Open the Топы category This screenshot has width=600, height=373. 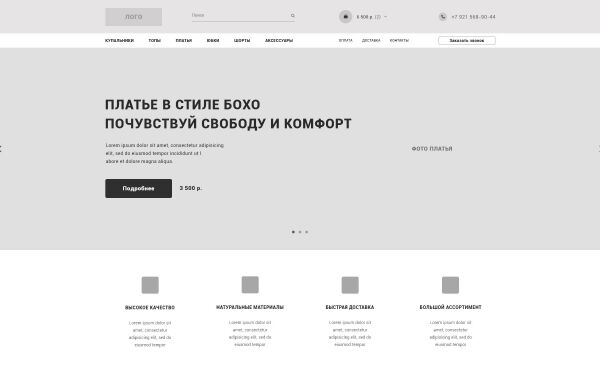(155, 41)
